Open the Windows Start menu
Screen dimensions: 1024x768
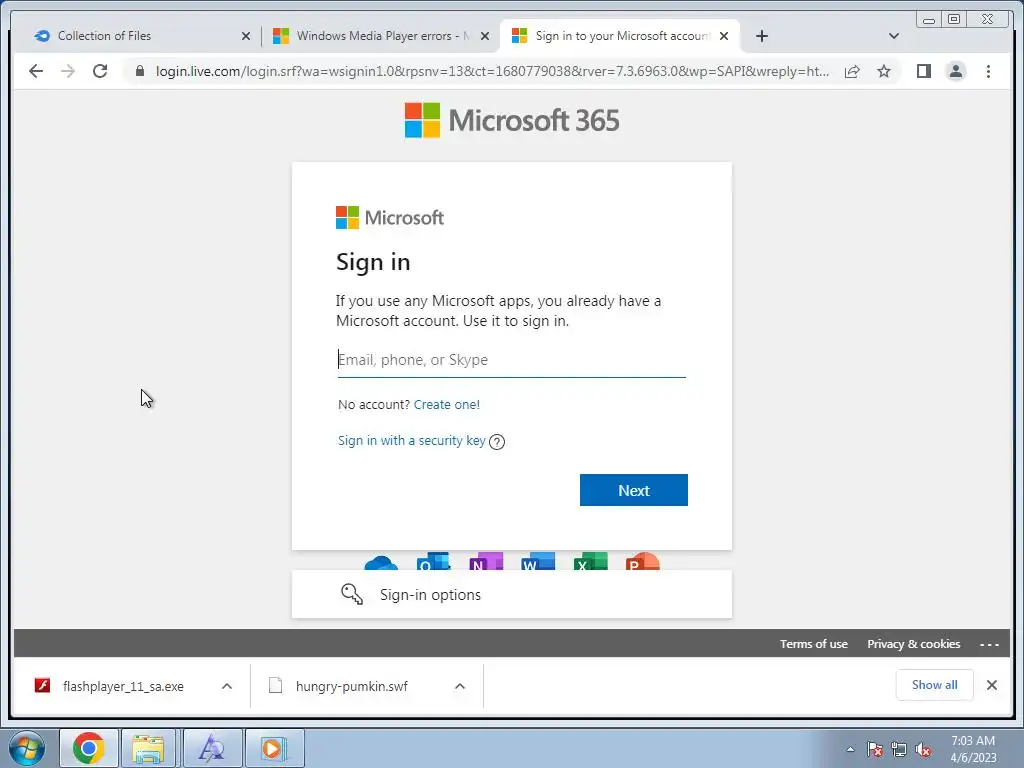[x=26, y=748]
